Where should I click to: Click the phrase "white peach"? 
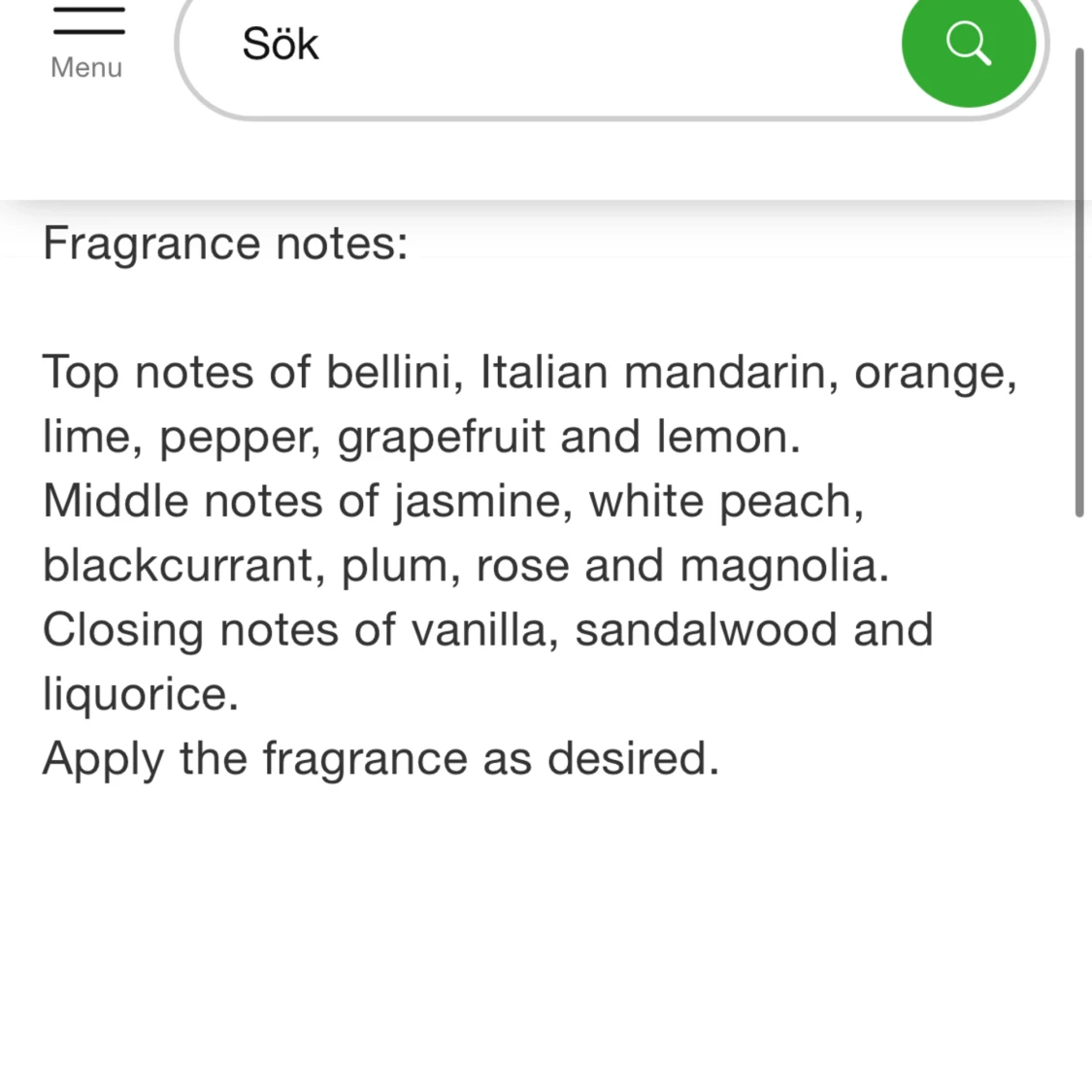pyautogui.click(x=726, y=501)
